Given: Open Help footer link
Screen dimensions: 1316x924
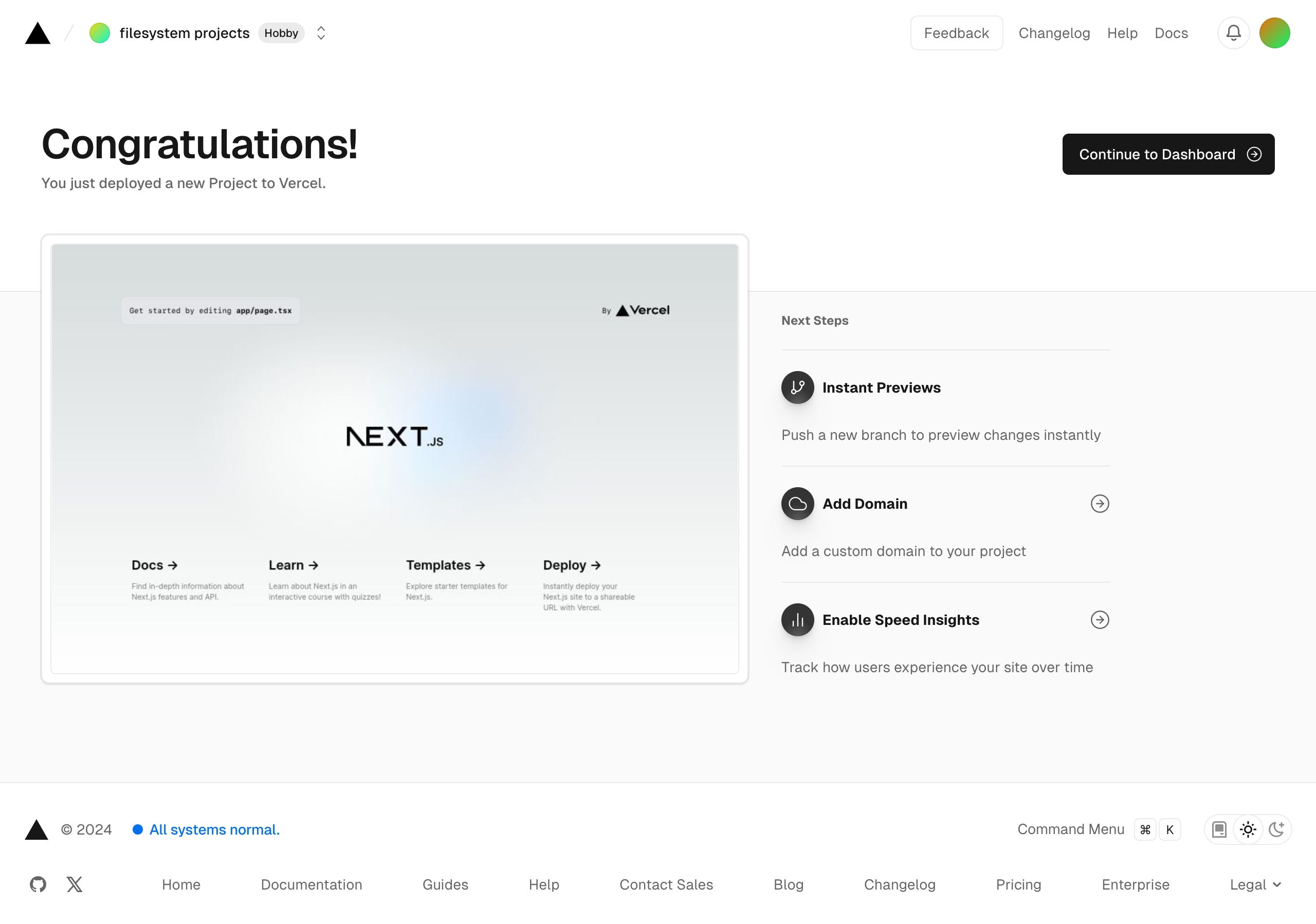Looking at the screenshot, I should pos(544,884).
